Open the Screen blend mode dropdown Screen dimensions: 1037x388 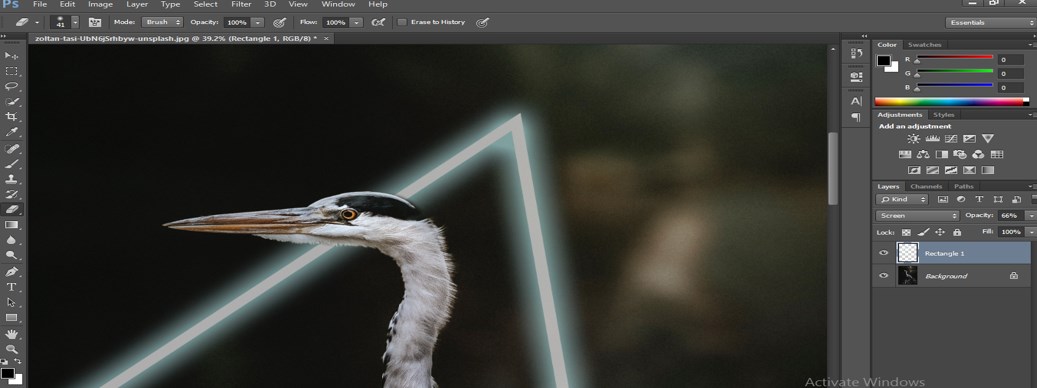tap(917, 215)
